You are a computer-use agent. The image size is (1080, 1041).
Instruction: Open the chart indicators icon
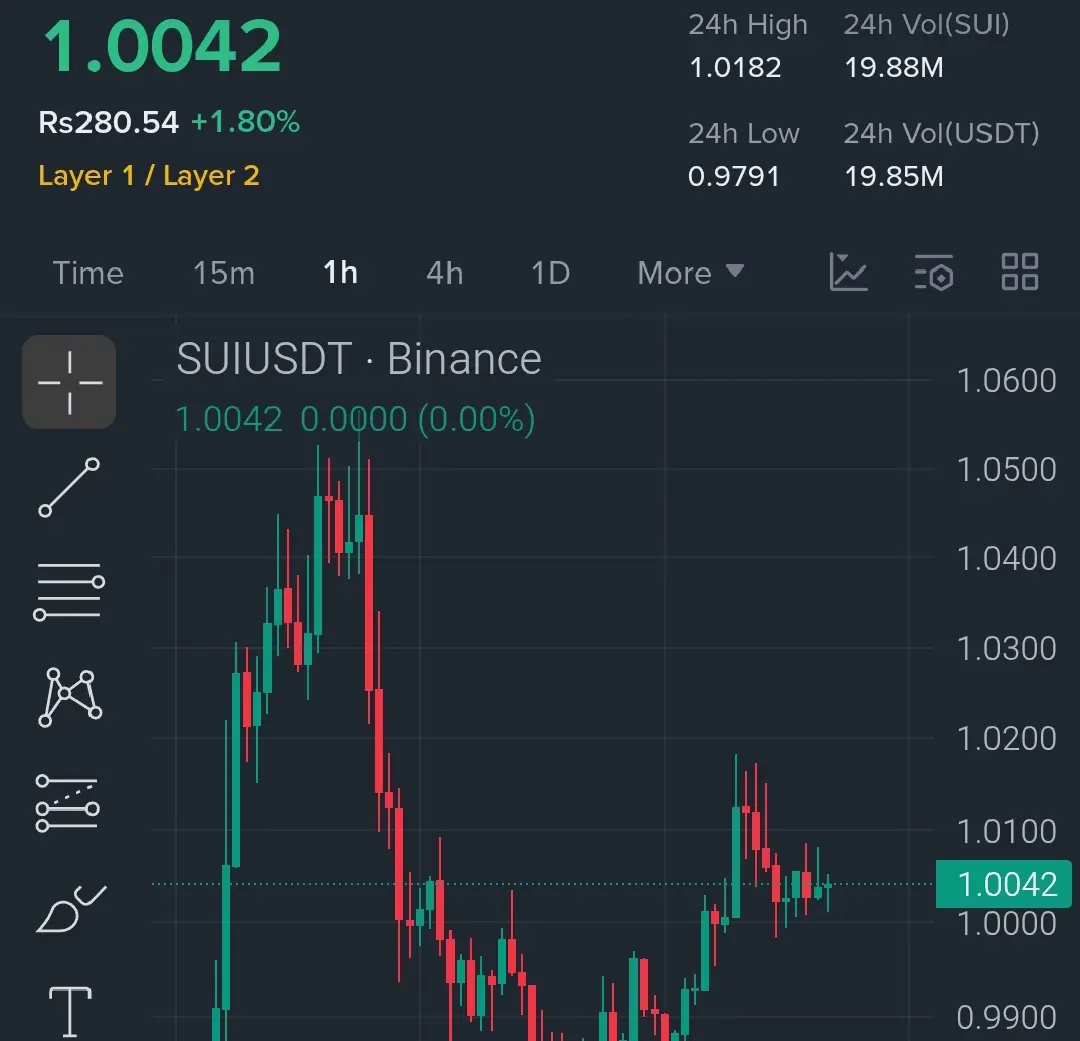pos(848,272)
